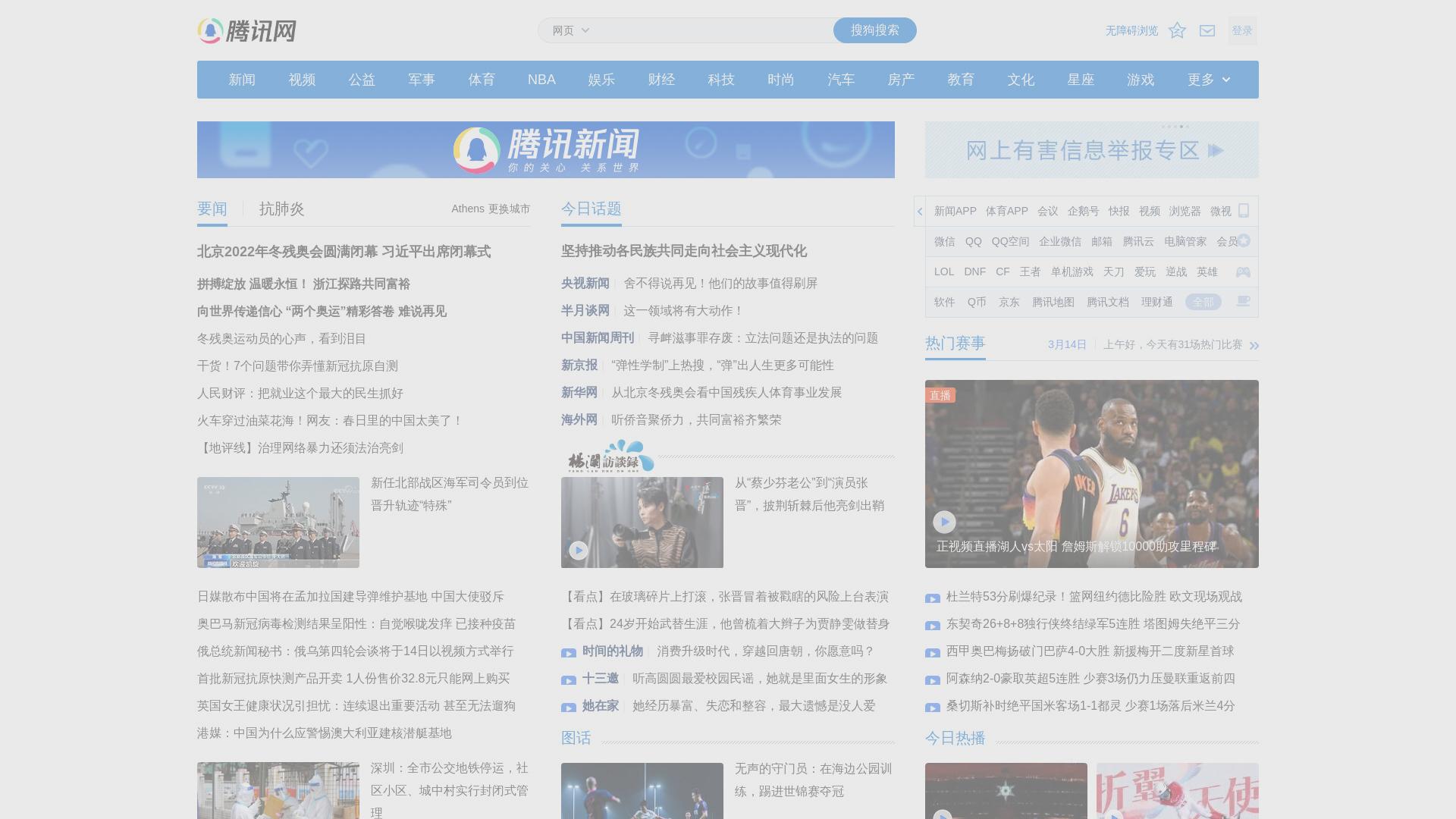Click 更换城市 to change city
Screen dimensions: 1456x819
[x=509, y=209]
